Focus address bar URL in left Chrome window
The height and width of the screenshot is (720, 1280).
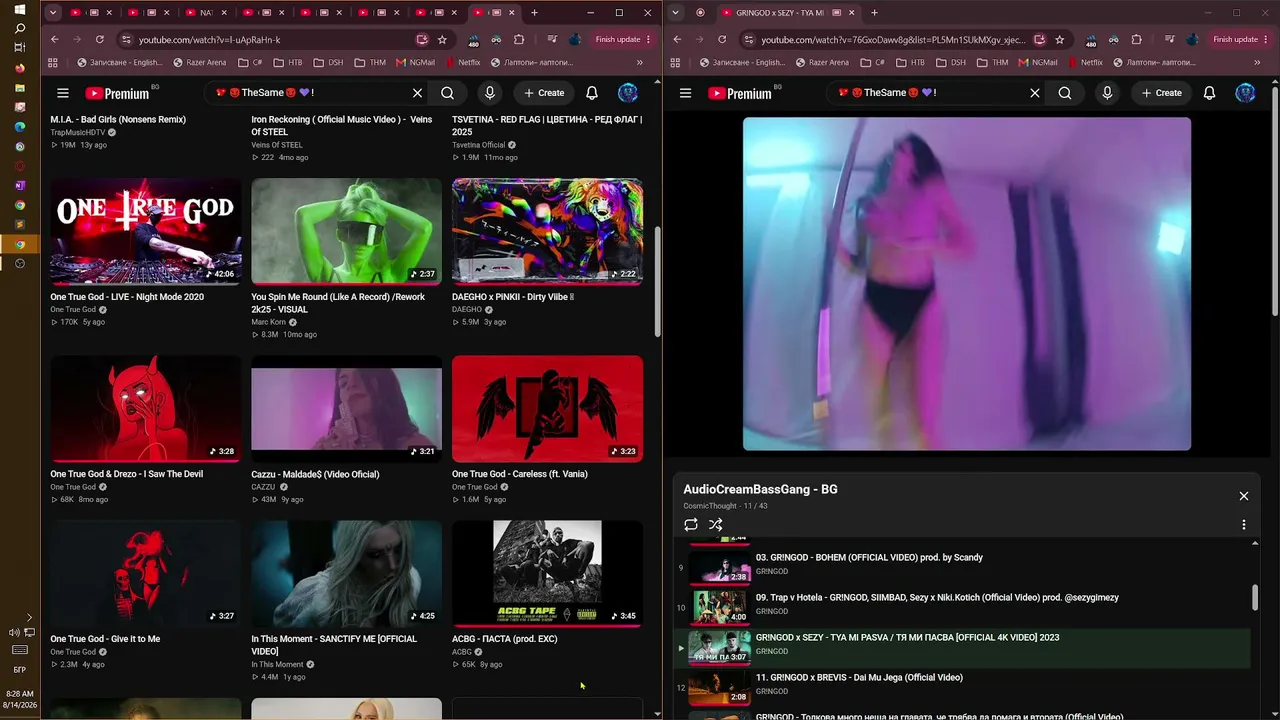209,40
